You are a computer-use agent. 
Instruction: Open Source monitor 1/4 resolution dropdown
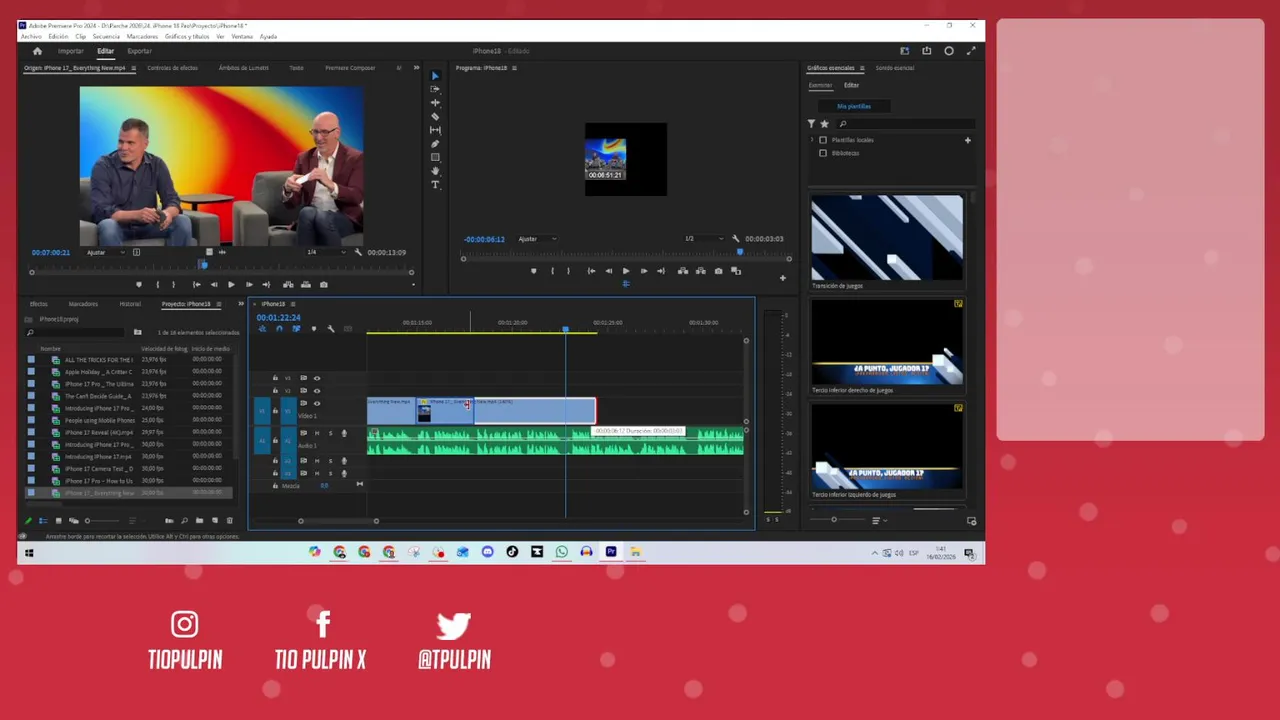pos(325,252)
